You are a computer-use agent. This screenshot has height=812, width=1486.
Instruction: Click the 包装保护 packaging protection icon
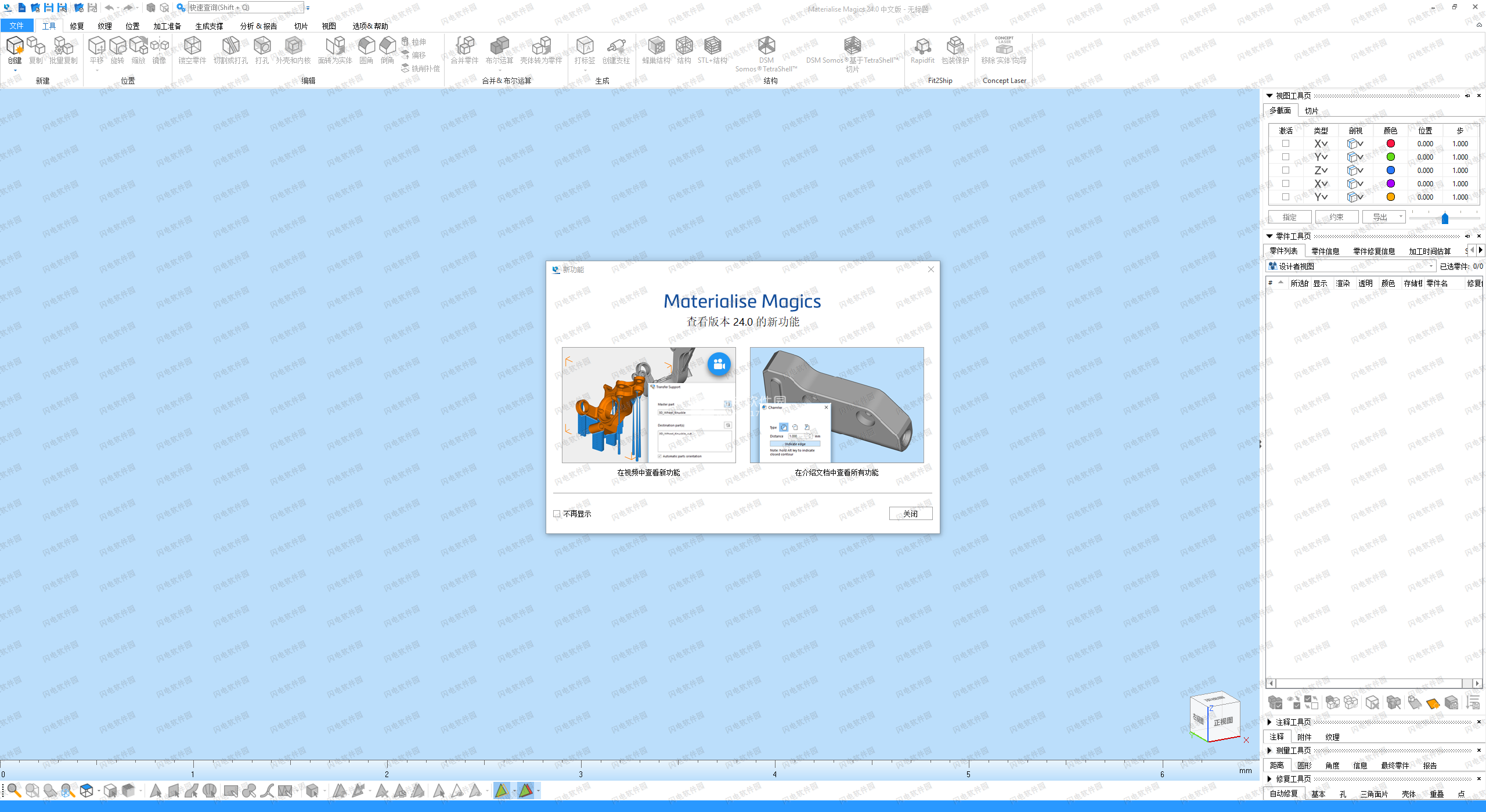tap(955, 50)
